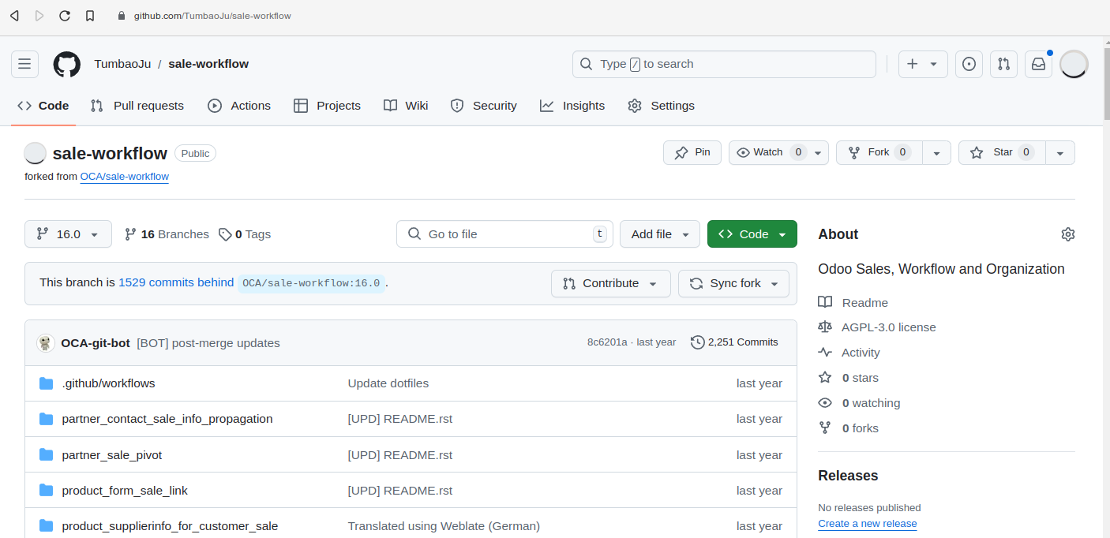Viewport: 1110px width, 538px height.
Task: Expand the Add file dropdown
Action: click(x=659, y=234)
